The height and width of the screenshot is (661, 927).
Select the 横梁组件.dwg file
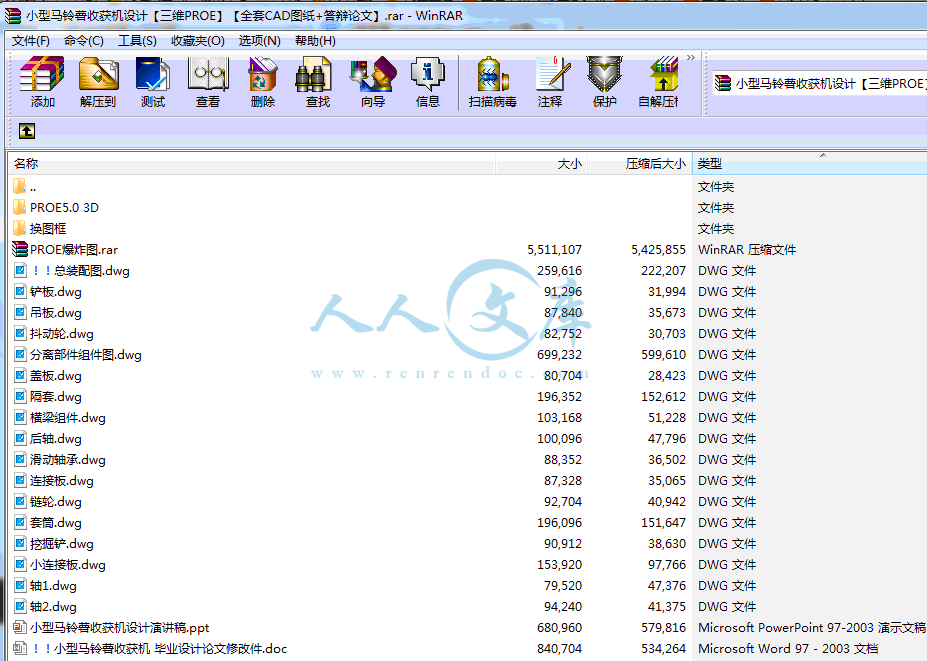tap(59, 417)
